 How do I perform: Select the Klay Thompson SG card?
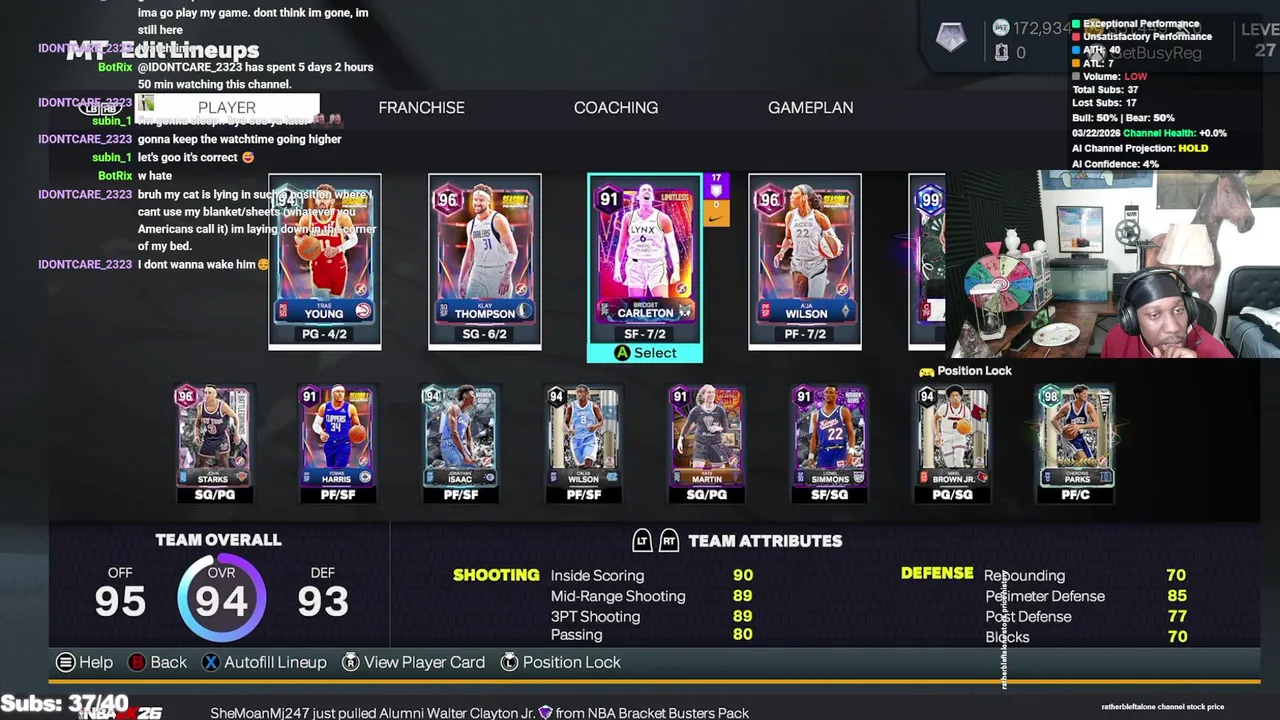pos(485,262)
